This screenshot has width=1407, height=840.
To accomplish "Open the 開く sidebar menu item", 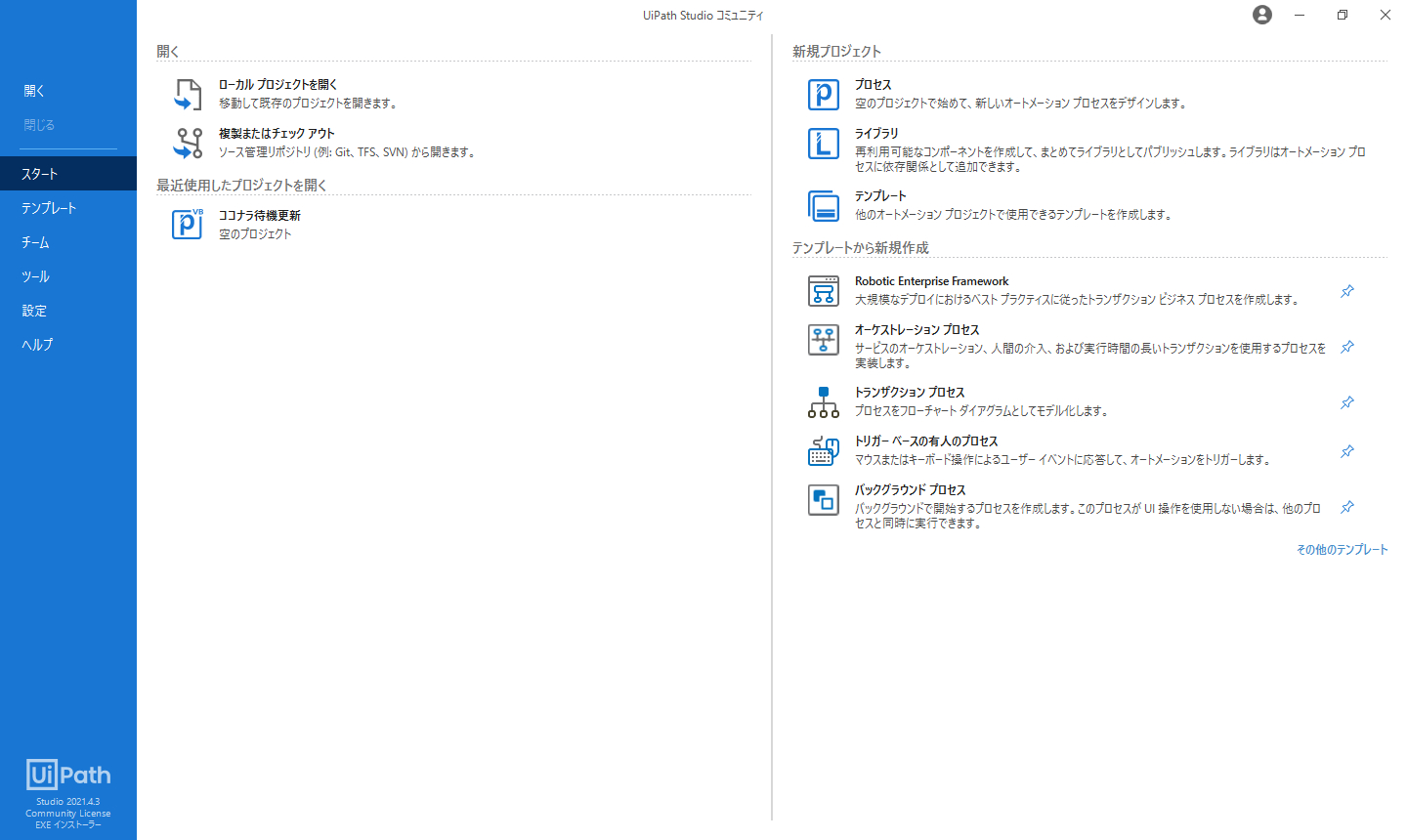I will click(68, 91).
